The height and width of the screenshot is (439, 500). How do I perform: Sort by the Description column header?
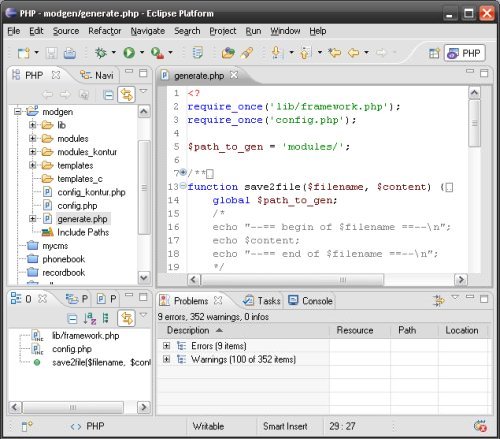pyautogui.click(x=242, y=330)
